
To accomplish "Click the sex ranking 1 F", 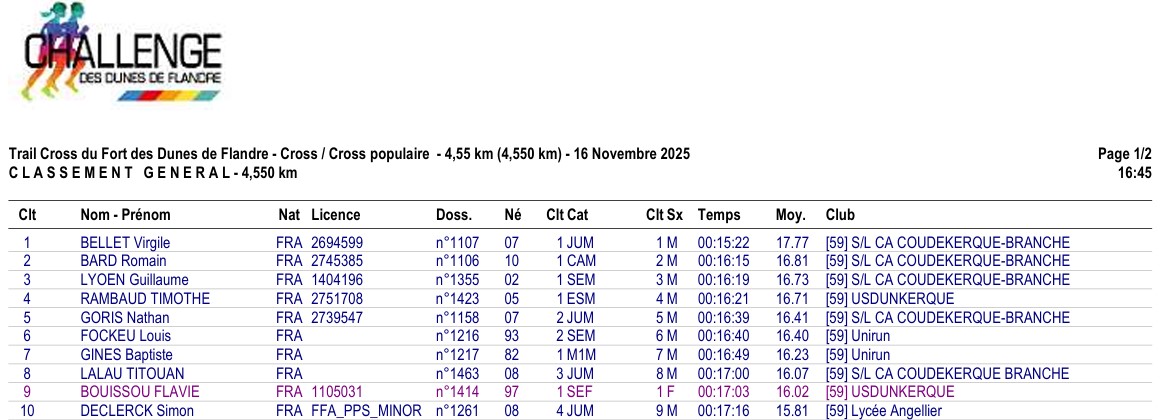I will pos(666,392).
